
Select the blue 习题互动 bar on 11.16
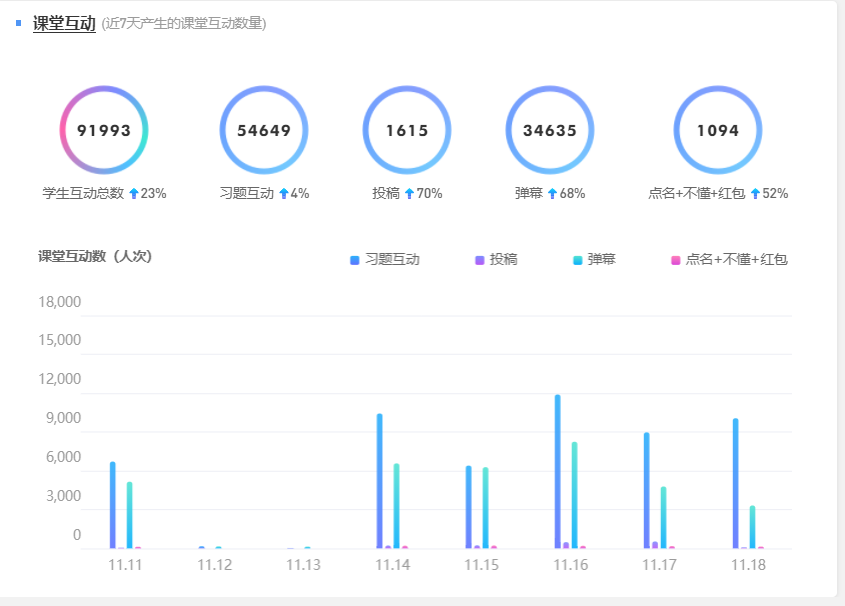pyautogui.click(x=558, y=471)
